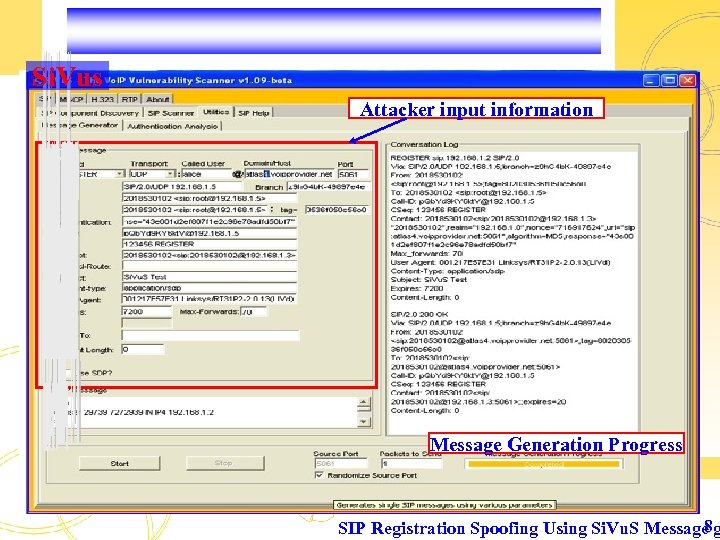
Task: Edit the Subject SiVuS Test field
Action: pyautogui.click(x=209, y=277)
